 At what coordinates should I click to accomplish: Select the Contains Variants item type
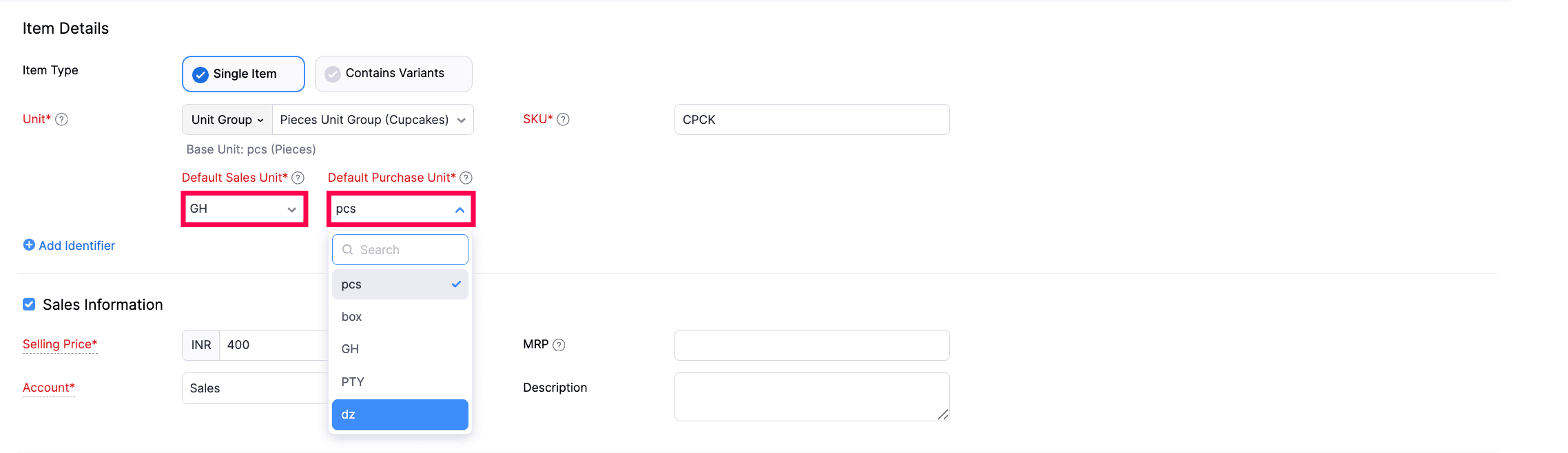(x=393, y=73)
